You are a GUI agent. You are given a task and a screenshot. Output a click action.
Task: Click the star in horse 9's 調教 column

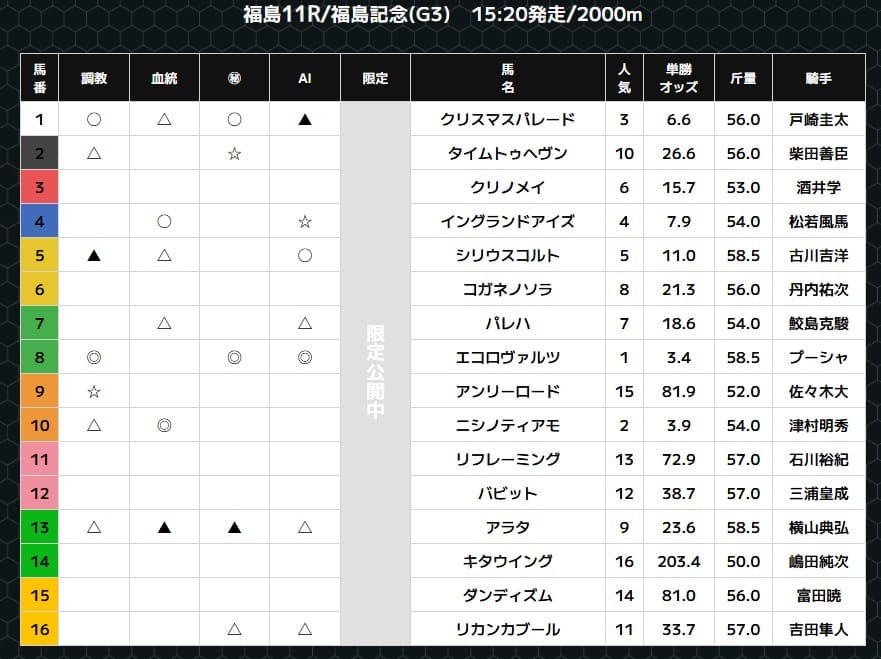click(94, 392)
